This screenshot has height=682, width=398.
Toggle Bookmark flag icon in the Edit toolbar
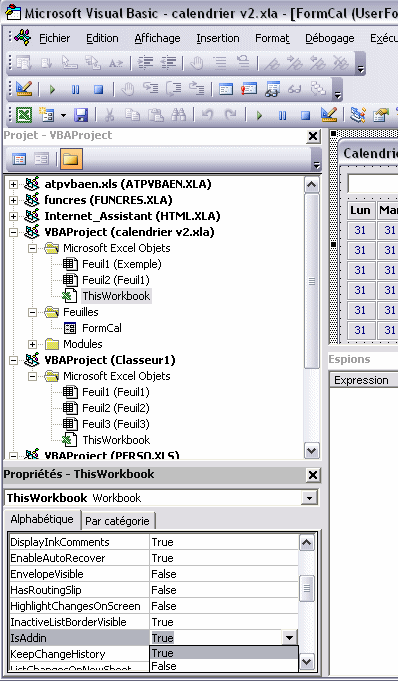click(x=272, y=64)
